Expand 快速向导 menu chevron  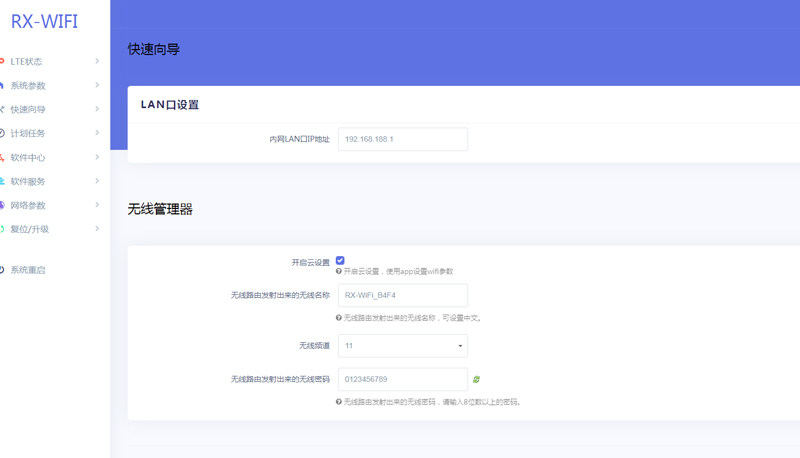pyautogui.click(x=97, y=109)
